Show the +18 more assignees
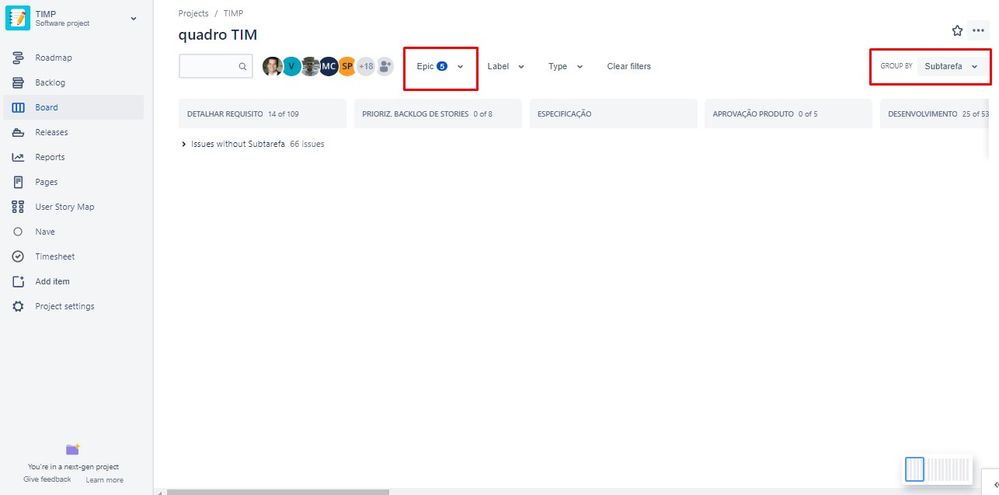Screen dimensions: 999x495 [366, 66]
